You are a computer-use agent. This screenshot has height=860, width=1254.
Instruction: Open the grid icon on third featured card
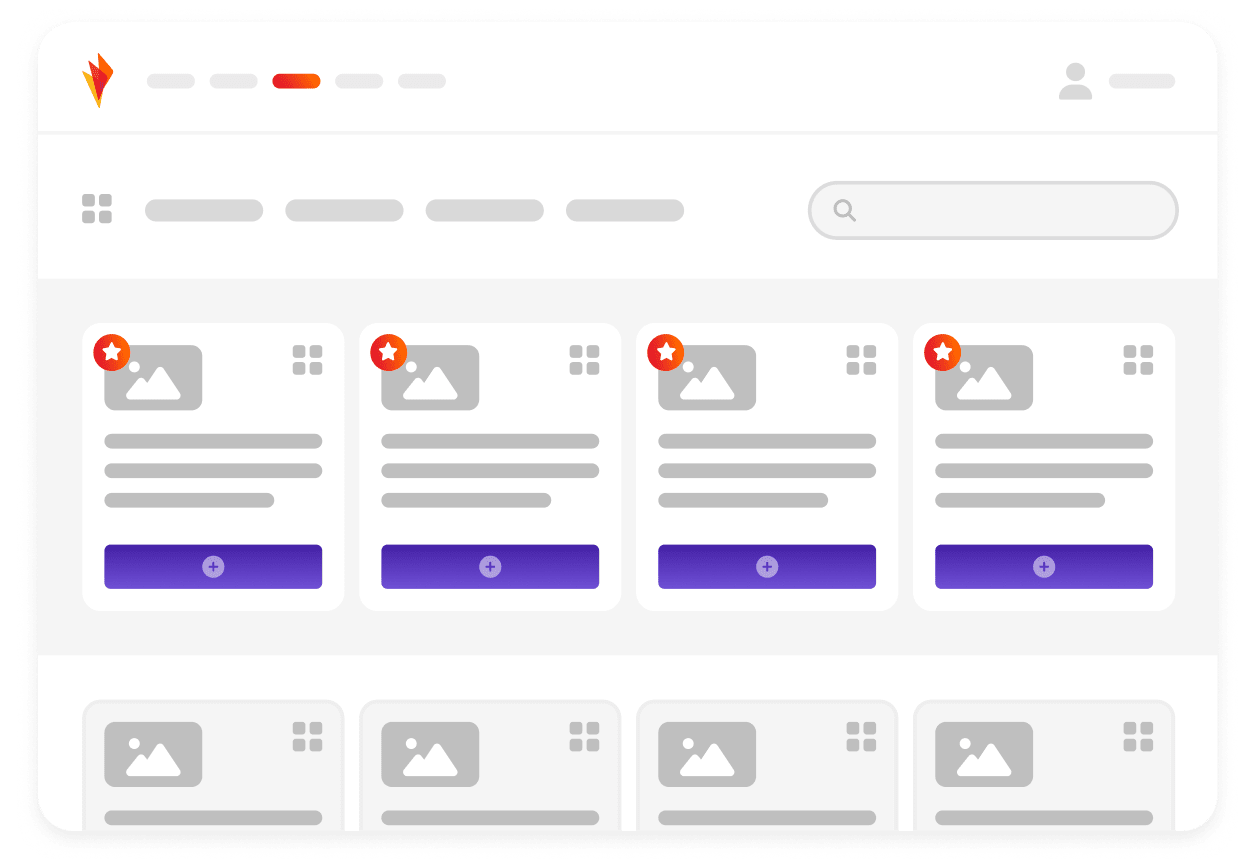[x=861, y=360]
